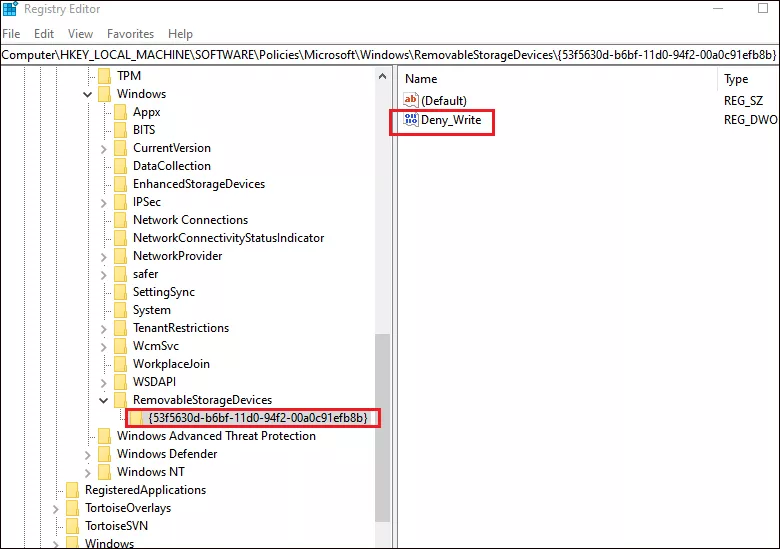Image resolution: width=780 pixels, height=549 pixels.
Task: Select the WcmSvc folder icon
Action: click(120, 346)
